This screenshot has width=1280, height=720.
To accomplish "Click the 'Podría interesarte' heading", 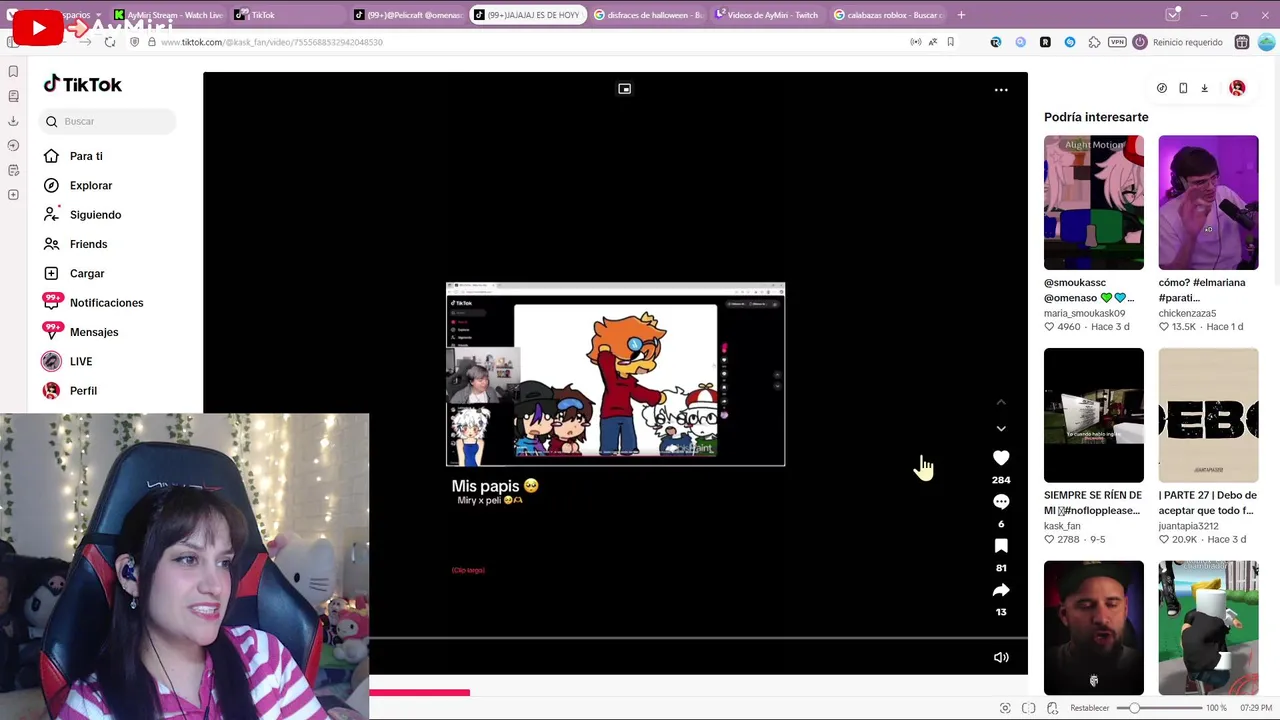I will point(1096,117).
